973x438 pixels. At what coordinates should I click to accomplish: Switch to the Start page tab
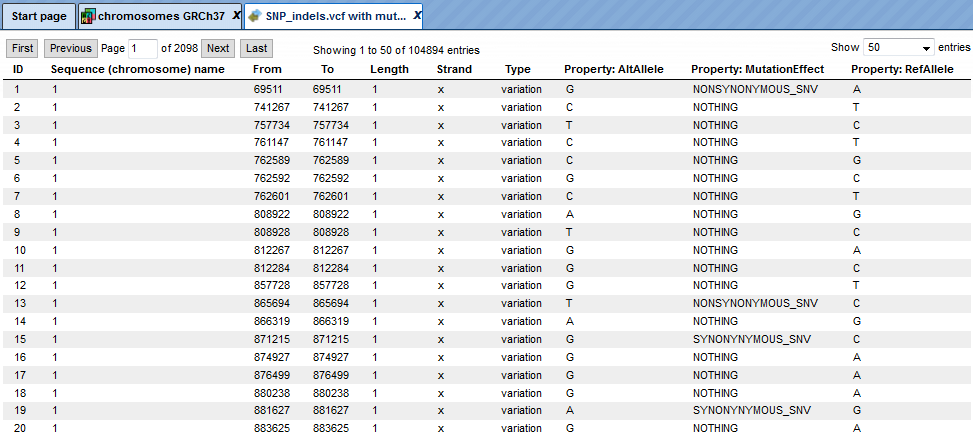39,16
